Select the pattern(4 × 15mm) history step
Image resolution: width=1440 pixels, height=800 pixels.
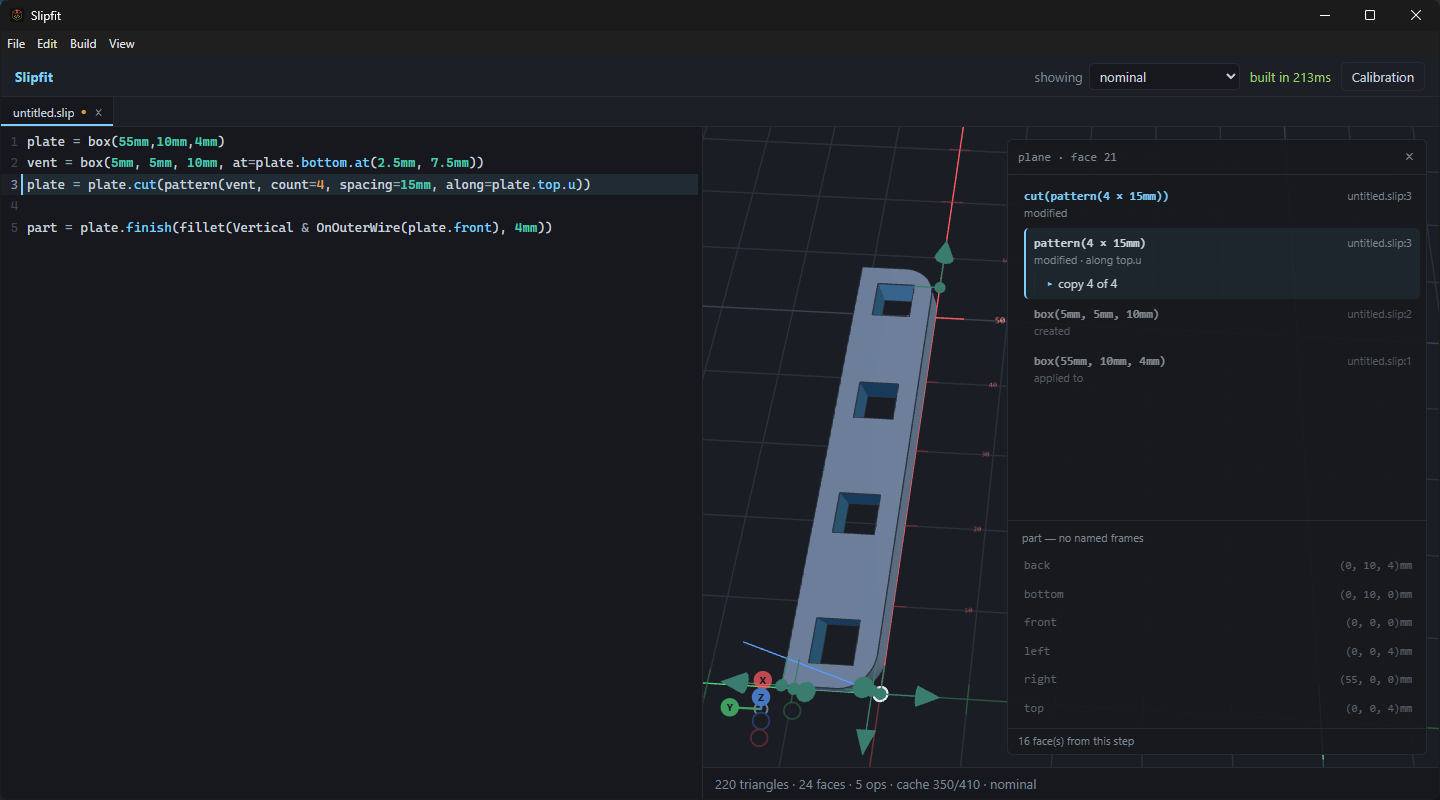click(x=1222, y=263)
